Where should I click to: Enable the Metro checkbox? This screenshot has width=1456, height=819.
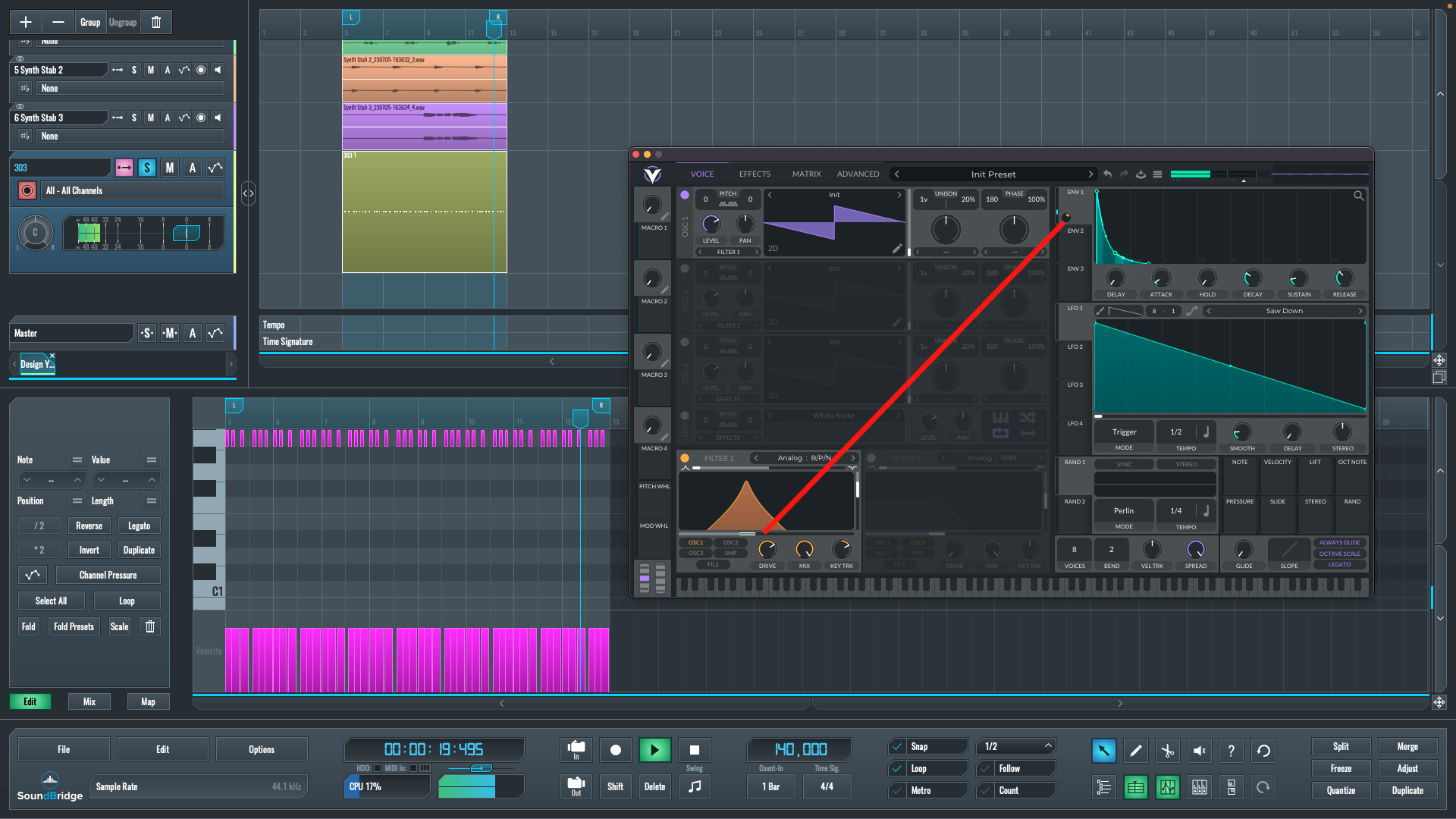click(897, 790)
